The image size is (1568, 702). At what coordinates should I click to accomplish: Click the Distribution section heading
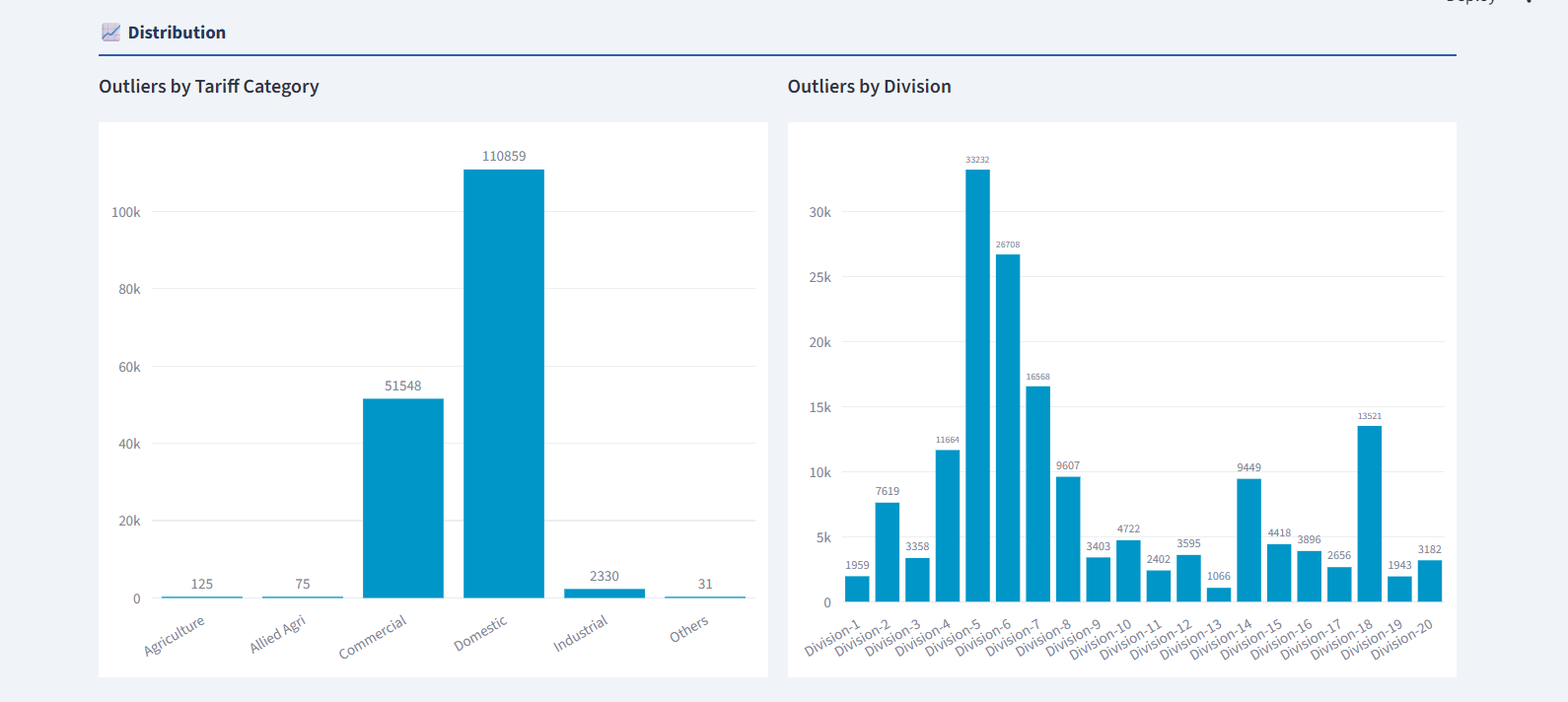coord(177,33)
